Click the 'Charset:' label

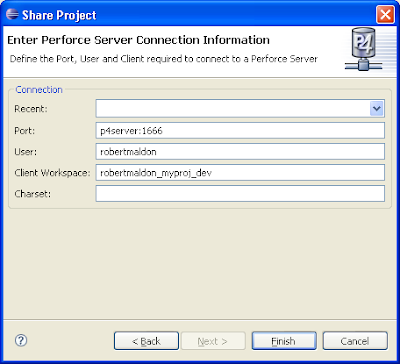tap(33, 194)
